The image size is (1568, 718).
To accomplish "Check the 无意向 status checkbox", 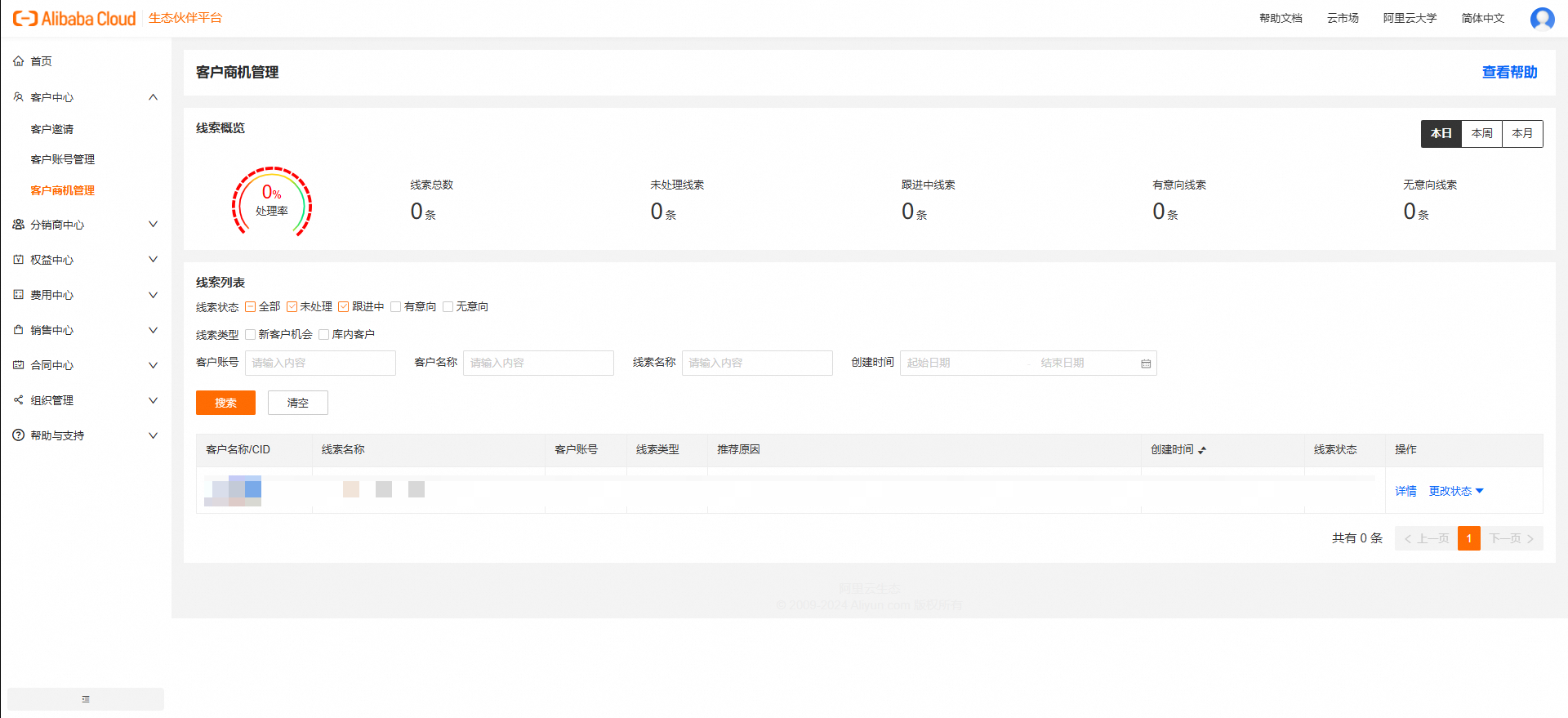I will pyautogui.click(x=448, y=307).
